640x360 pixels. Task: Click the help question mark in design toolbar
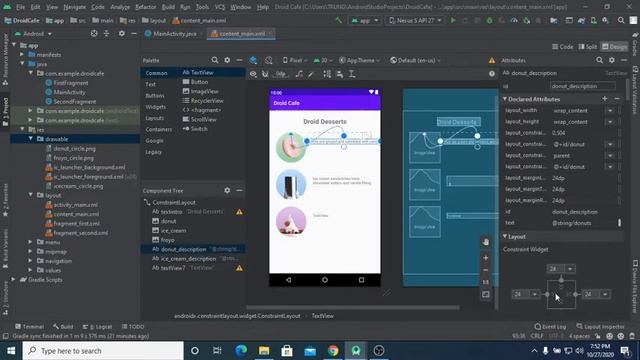(492, 74)
